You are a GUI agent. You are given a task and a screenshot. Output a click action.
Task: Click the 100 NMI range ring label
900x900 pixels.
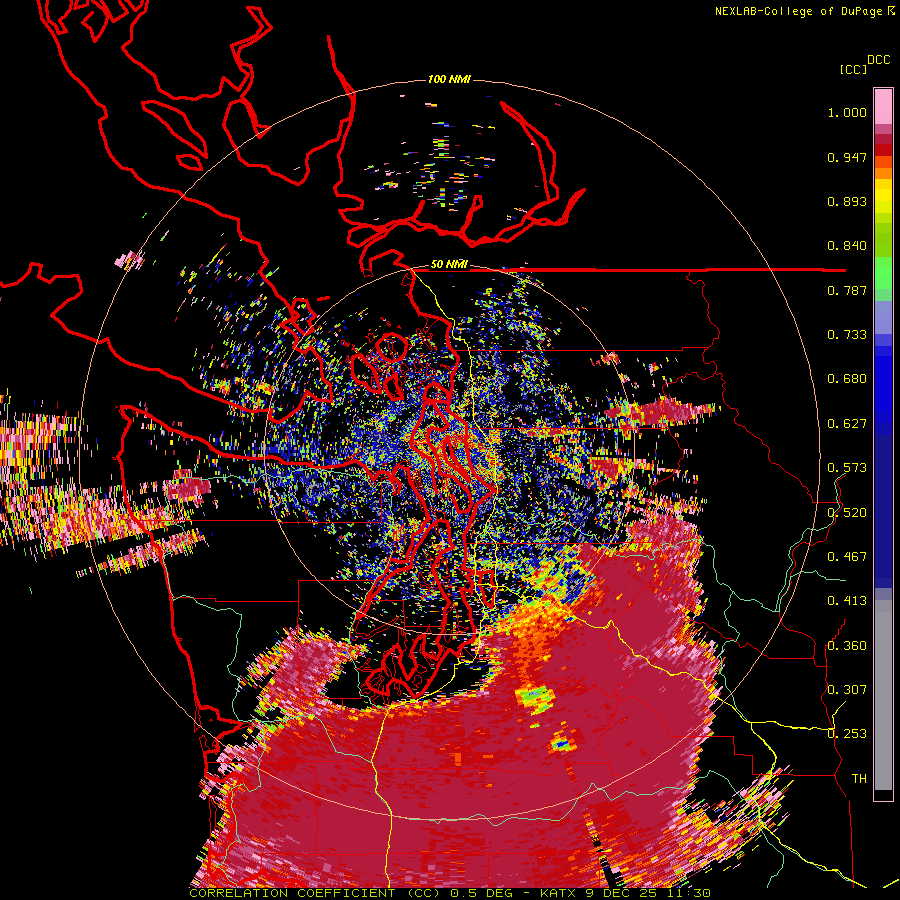click(x=449, y=79)
